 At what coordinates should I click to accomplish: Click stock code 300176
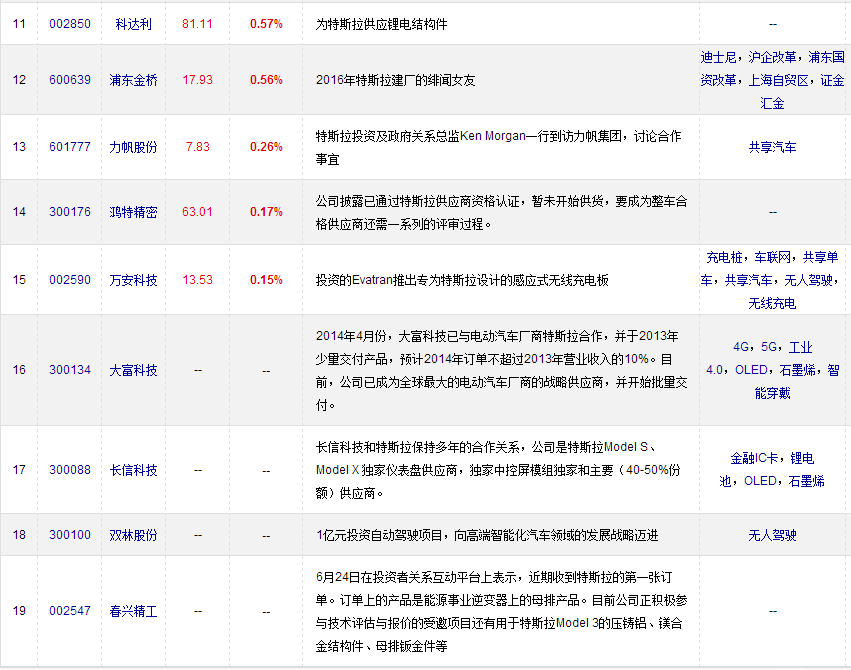tap(69, 212)
